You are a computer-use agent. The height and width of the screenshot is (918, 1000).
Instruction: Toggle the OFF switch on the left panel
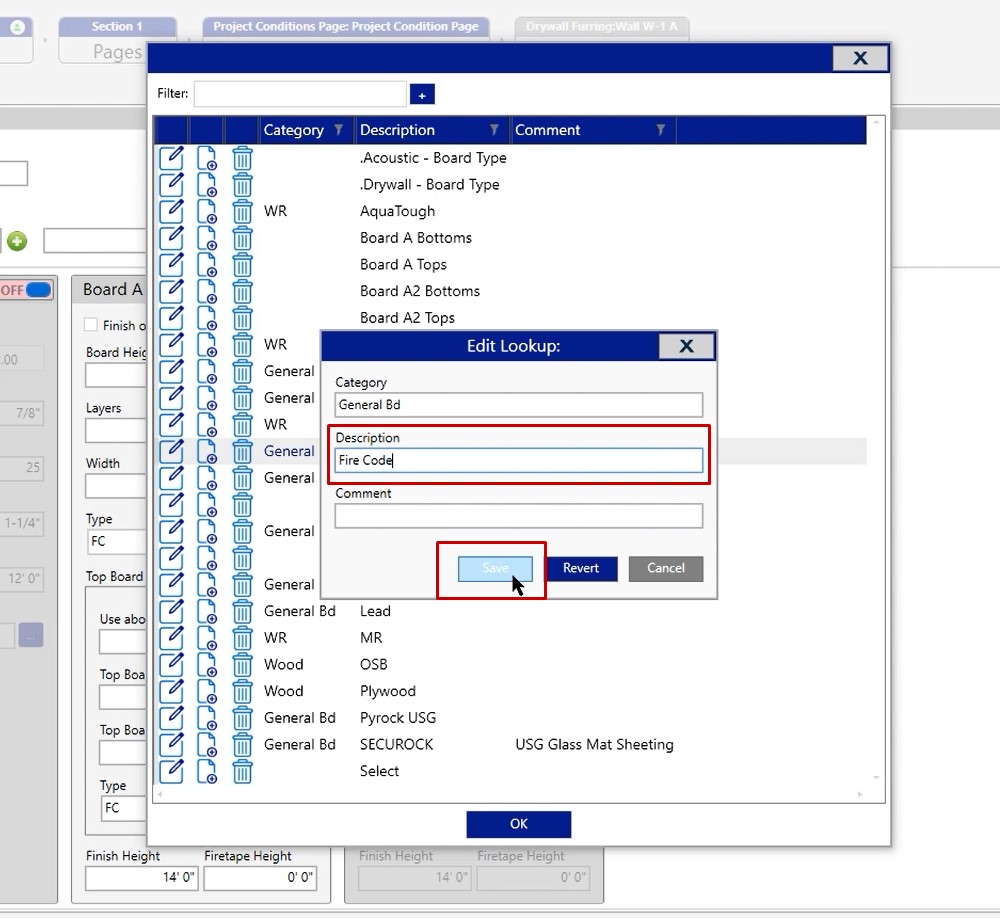click(27, 290)
